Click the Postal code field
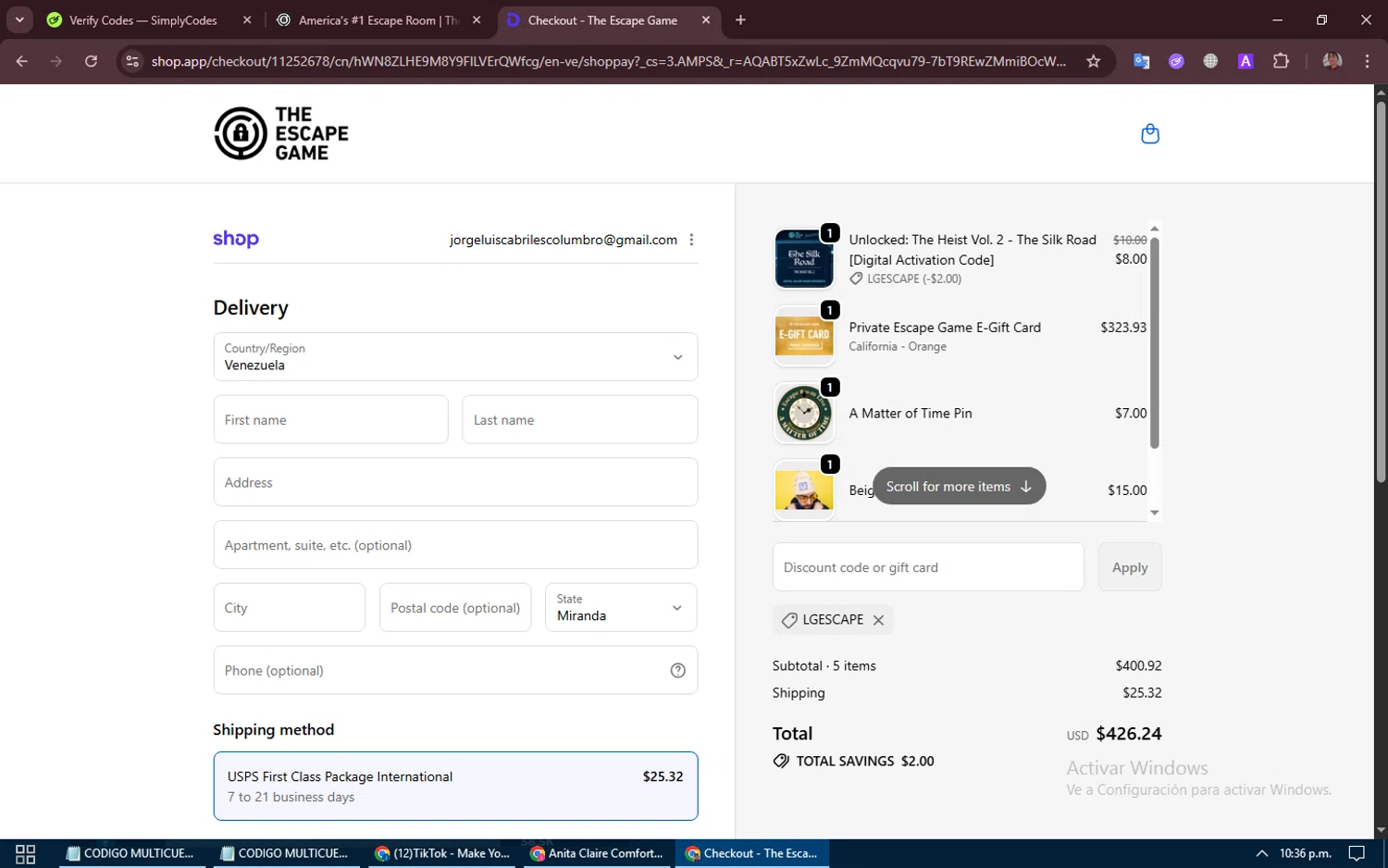The height and width of the screenshot is (868, 1388). coord(455,607)
